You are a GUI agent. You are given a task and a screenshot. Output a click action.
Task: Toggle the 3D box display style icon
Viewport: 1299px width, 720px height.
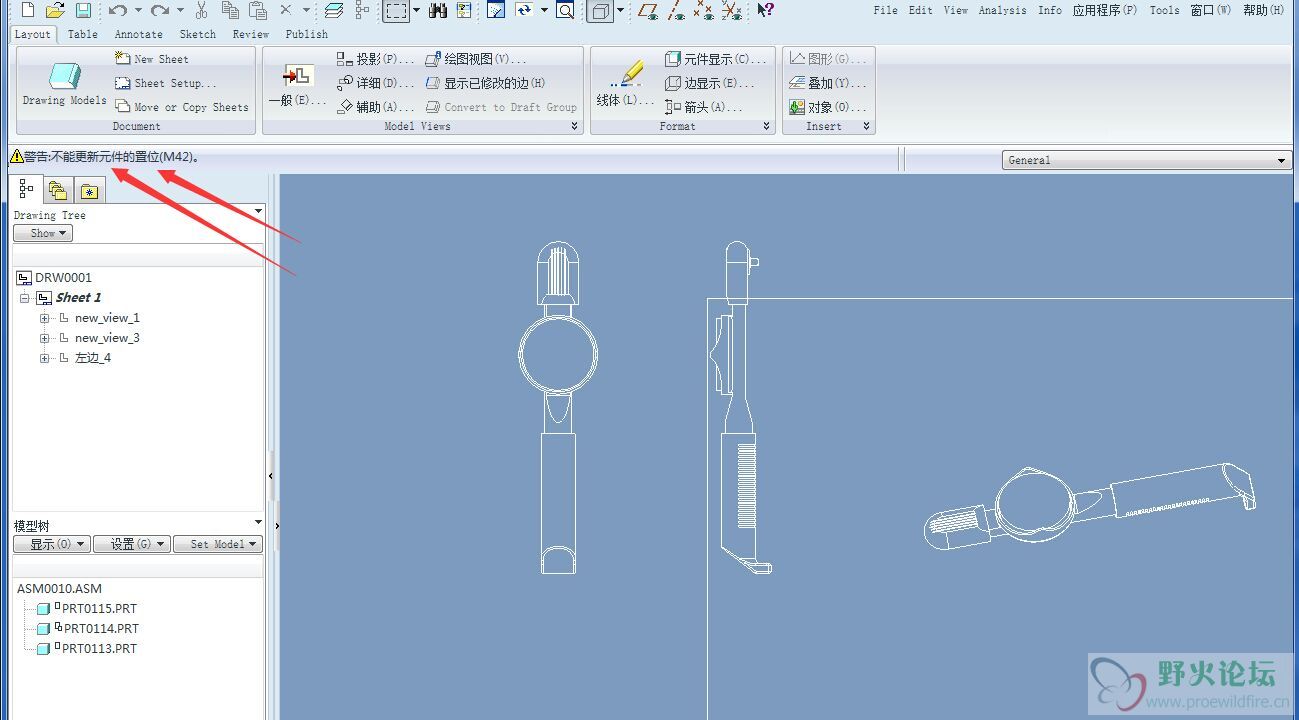[600, 10]
